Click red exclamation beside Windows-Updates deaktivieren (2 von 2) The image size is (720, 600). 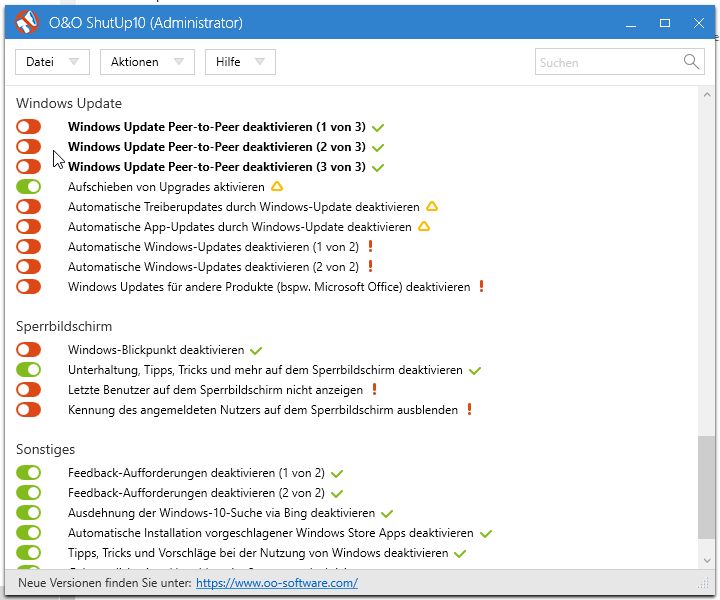371,266
